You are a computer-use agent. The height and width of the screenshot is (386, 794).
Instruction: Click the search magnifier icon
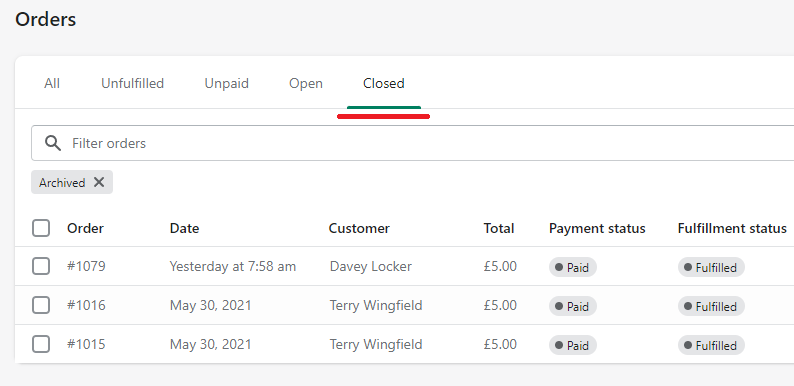[x=53, y=143]
